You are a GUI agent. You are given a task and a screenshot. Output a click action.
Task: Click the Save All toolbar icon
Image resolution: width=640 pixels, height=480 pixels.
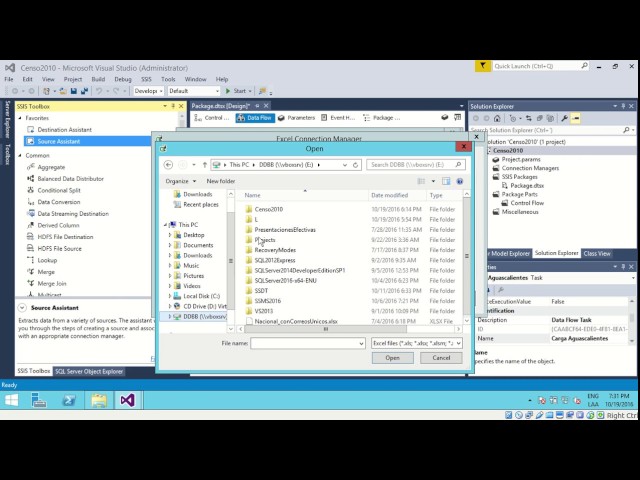84,91
